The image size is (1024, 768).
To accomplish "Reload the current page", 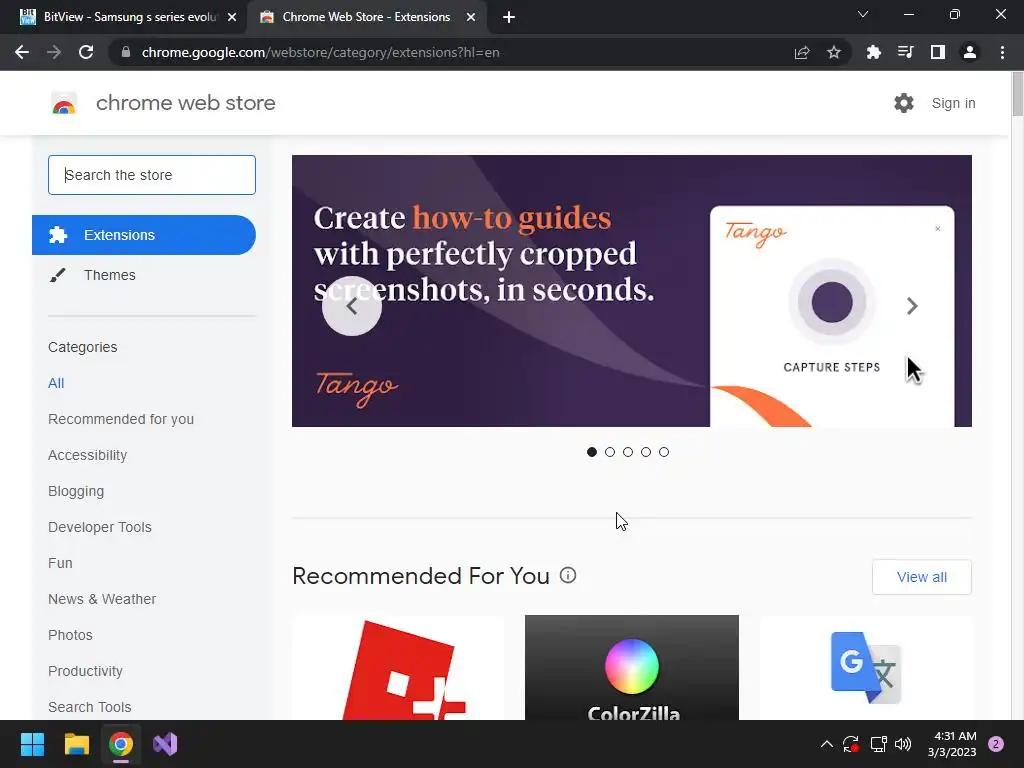I will [x=86, y=52].
